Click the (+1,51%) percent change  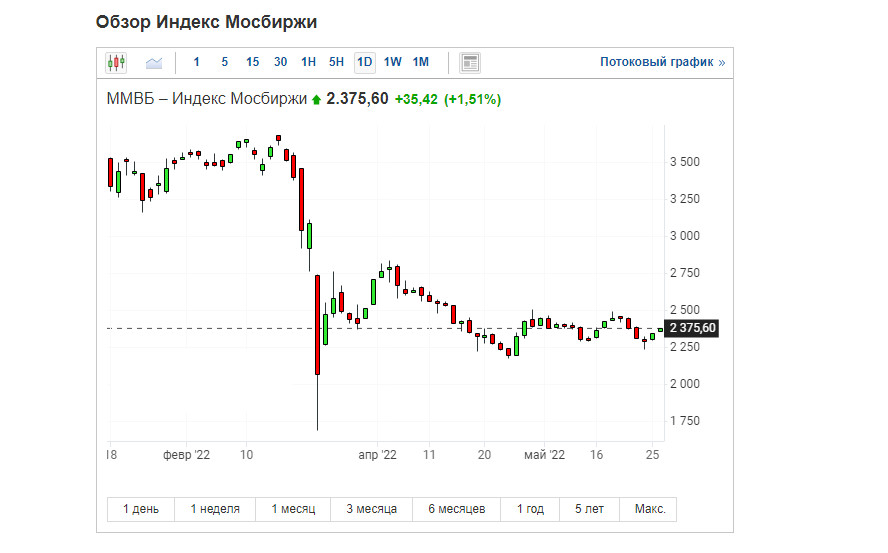473,100
